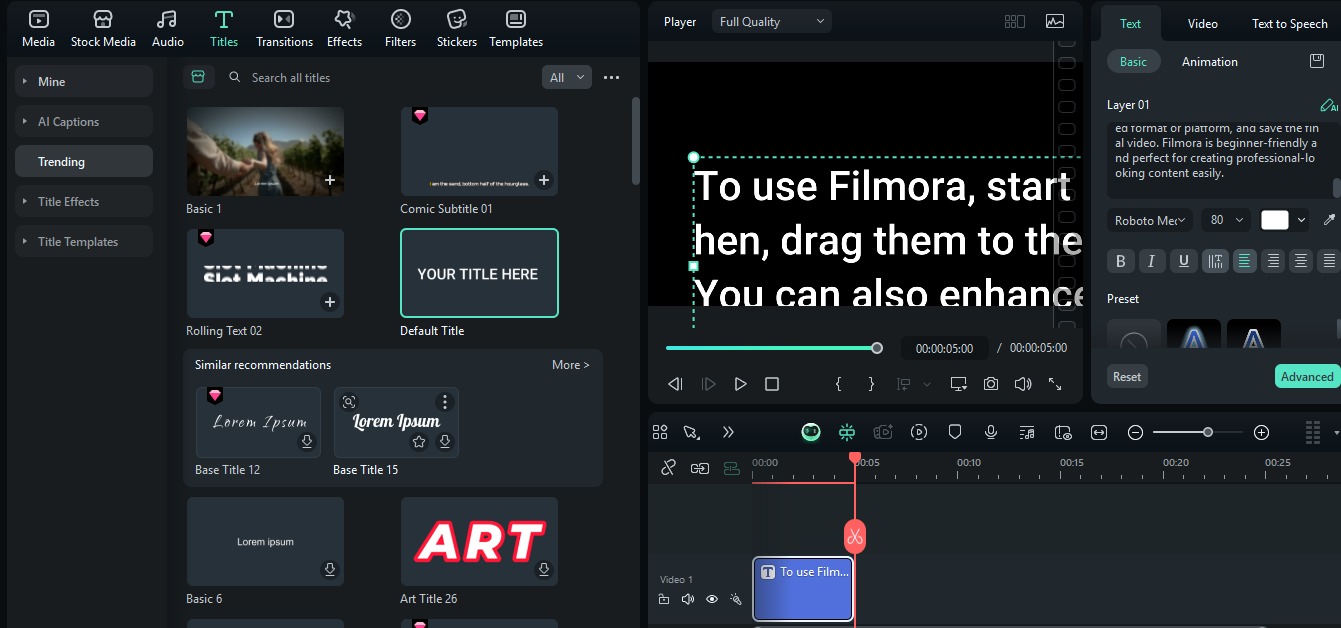Open the Full Quality player dropdown
Viewport: 1341px width, 628px height.
click(x=772, y=22)
